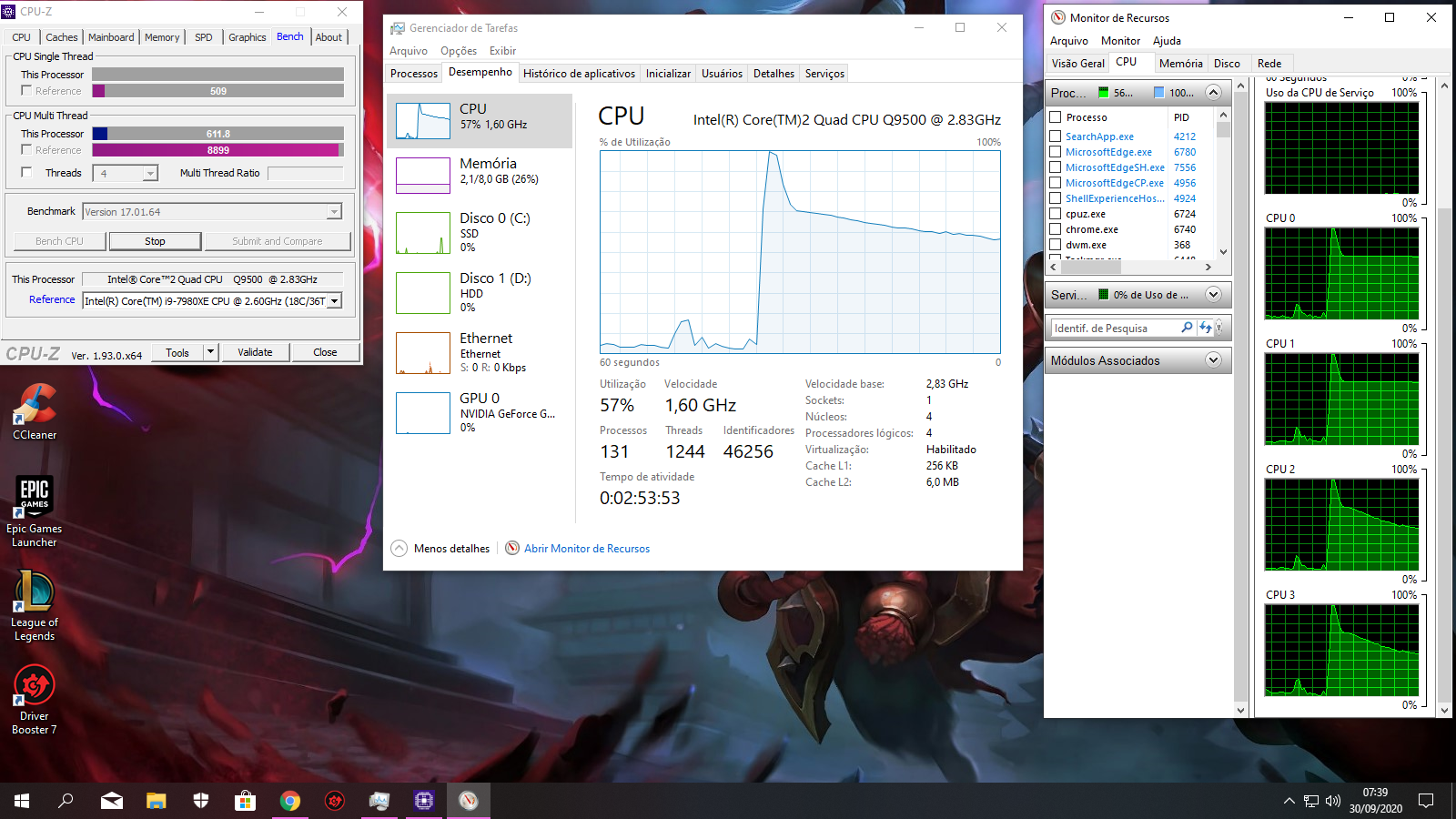
Task: Select Disco 0 (C:) graph in sidebar
Action: (x=423, y=233)
